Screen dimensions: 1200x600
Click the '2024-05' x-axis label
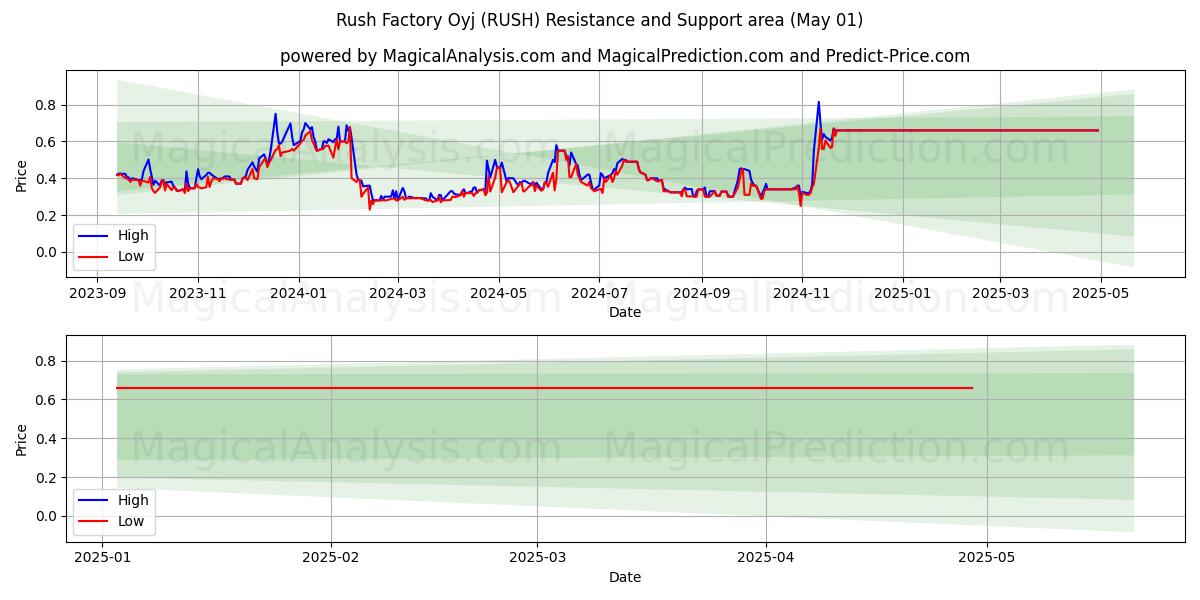point(499,293)
